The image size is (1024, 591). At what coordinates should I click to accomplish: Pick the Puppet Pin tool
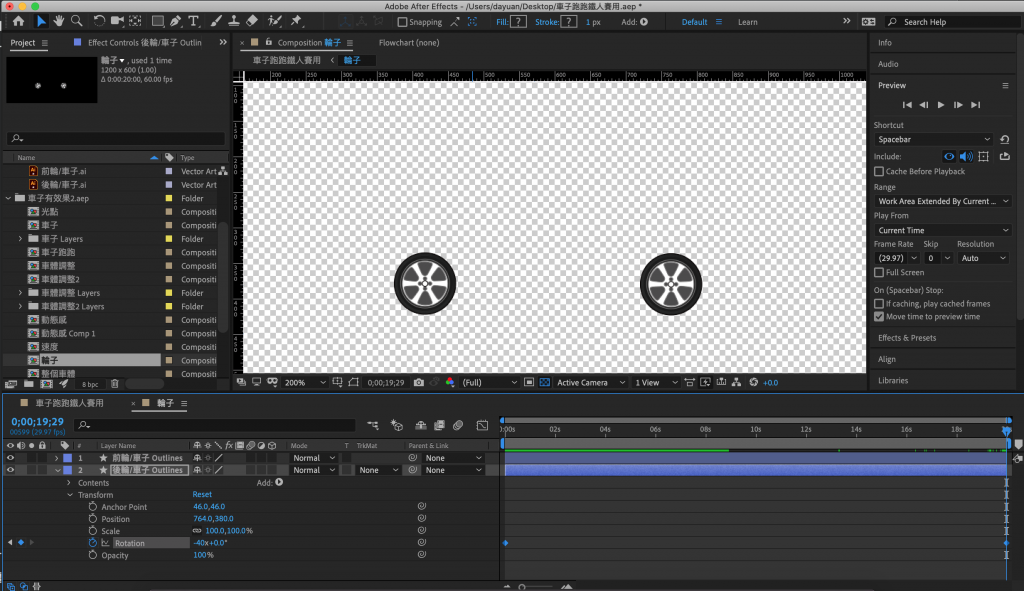[296, 21]
